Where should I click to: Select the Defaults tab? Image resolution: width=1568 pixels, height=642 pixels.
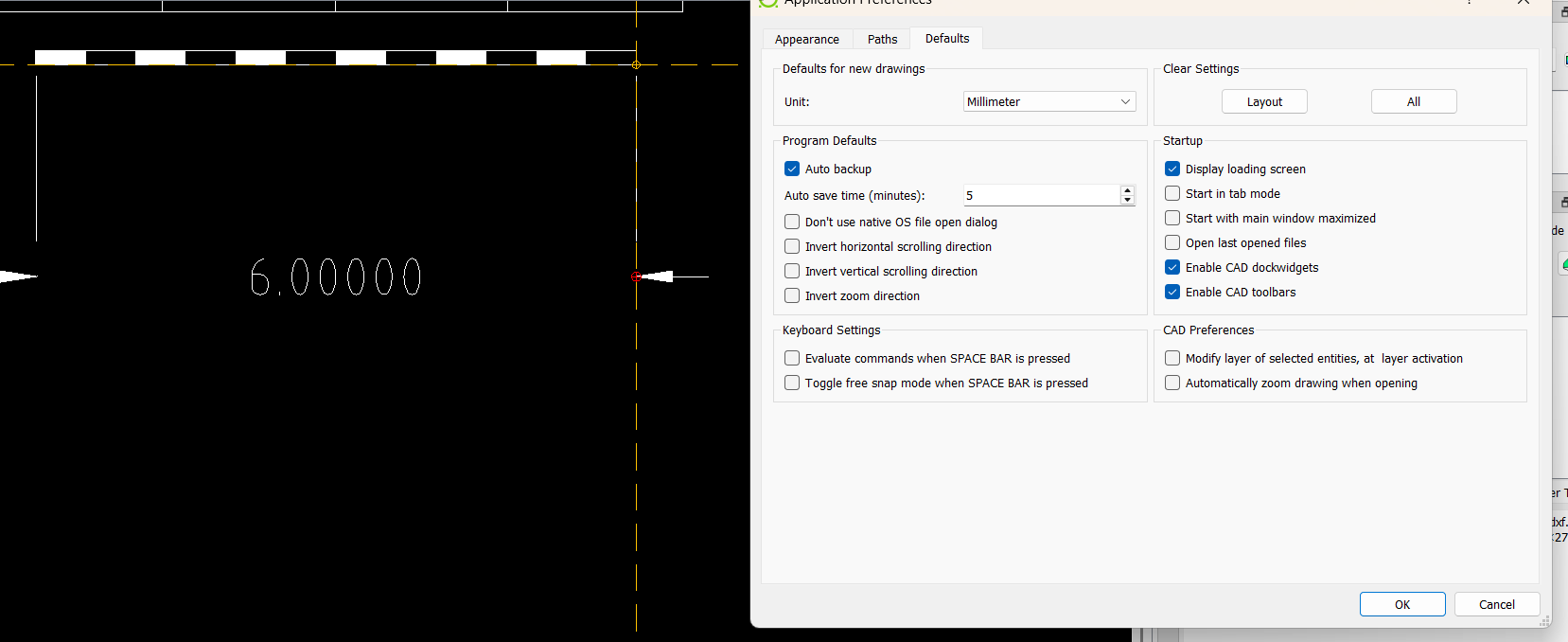coord(946,38)
